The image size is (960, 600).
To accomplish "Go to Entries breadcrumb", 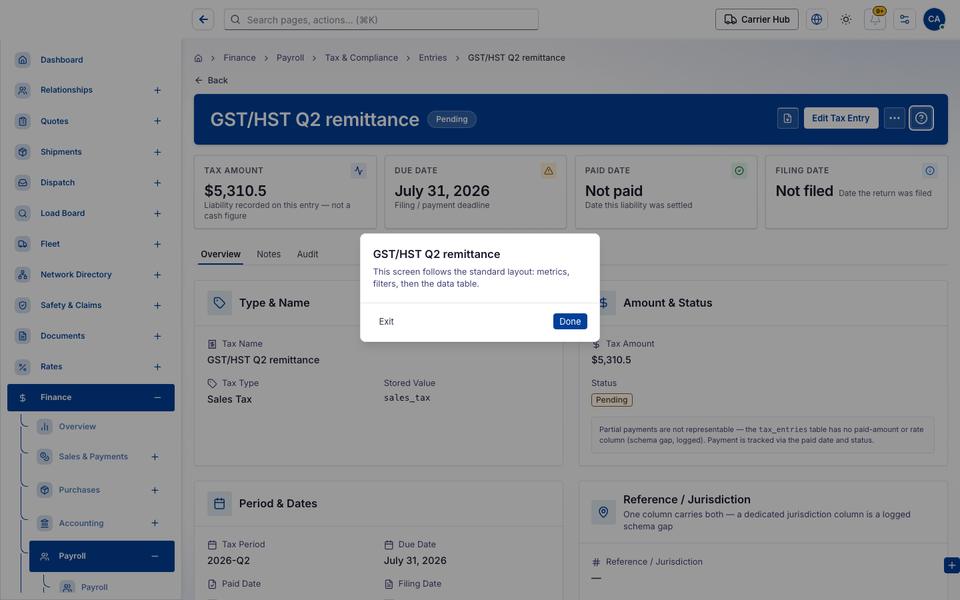I will click(433, 58).
